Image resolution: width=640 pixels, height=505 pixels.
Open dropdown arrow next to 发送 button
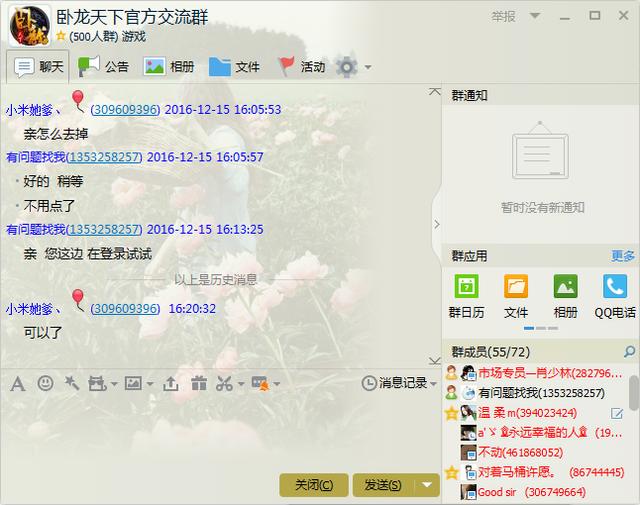(428, 485)
